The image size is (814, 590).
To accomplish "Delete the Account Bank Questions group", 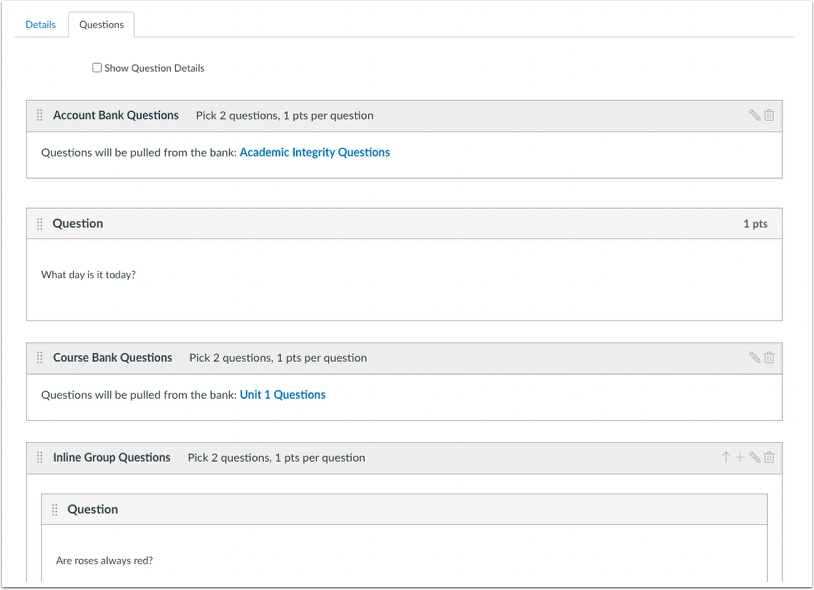I will [x=769, y=115].
